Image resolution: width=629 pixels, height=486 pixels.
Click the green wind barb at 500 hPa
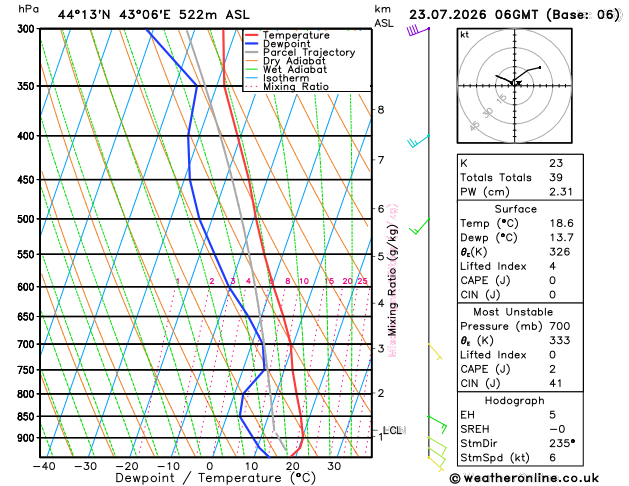(x=419, y=226)
